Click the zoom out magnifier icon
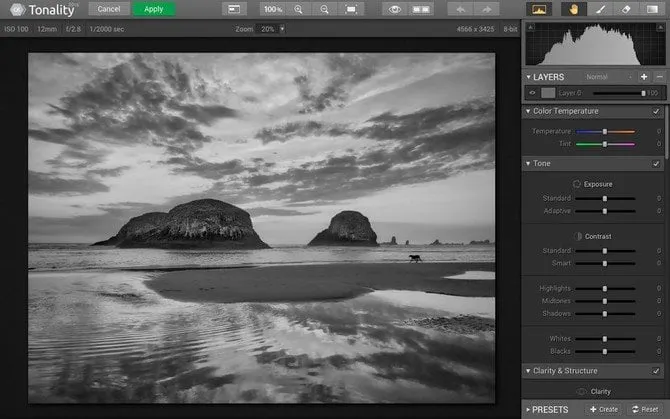The height and width of the screenshot is (419, 670). coord(324,9)
